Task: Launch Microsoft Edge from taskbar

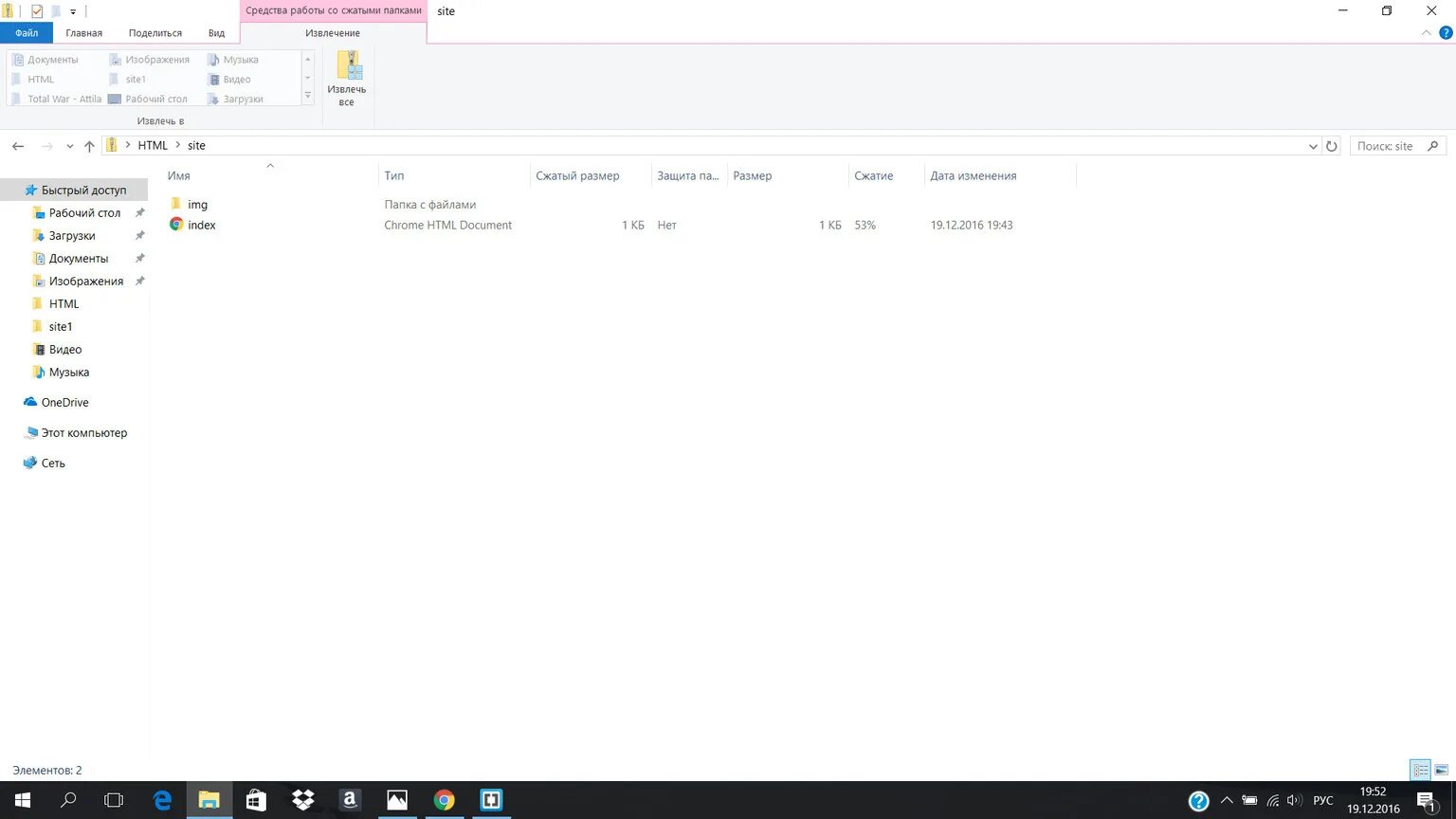Action: pyautogui.click(x=162, y=800)
